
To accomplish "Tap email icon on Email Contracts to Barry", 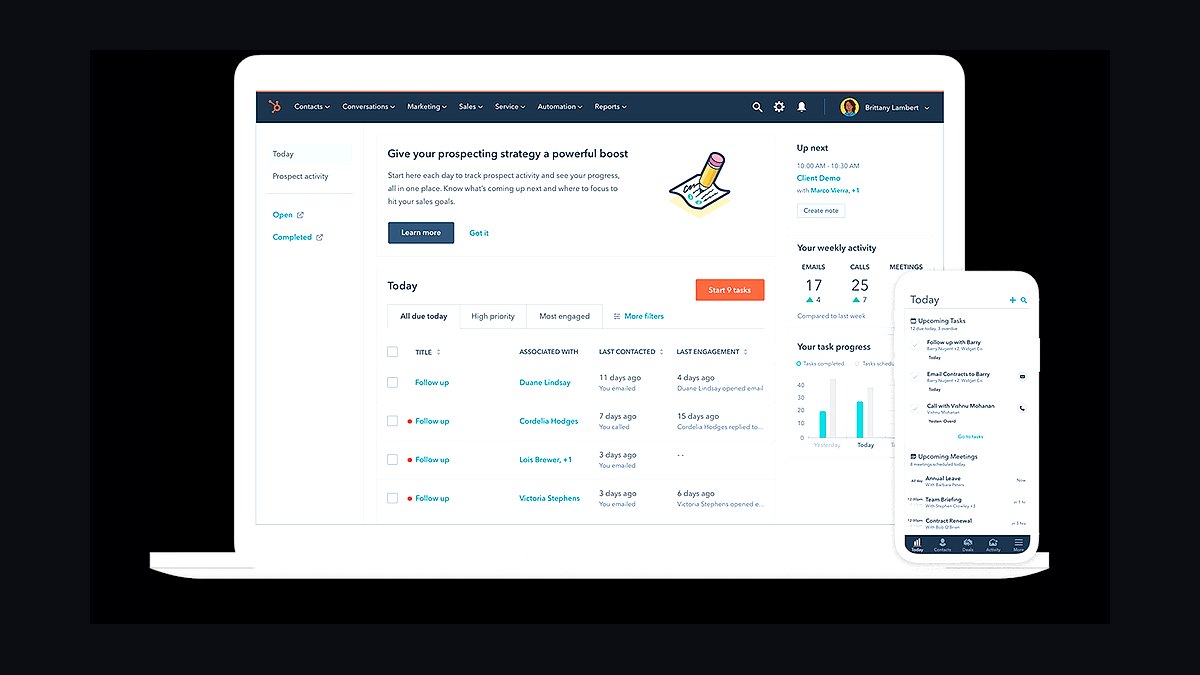I will point(1022,377).
